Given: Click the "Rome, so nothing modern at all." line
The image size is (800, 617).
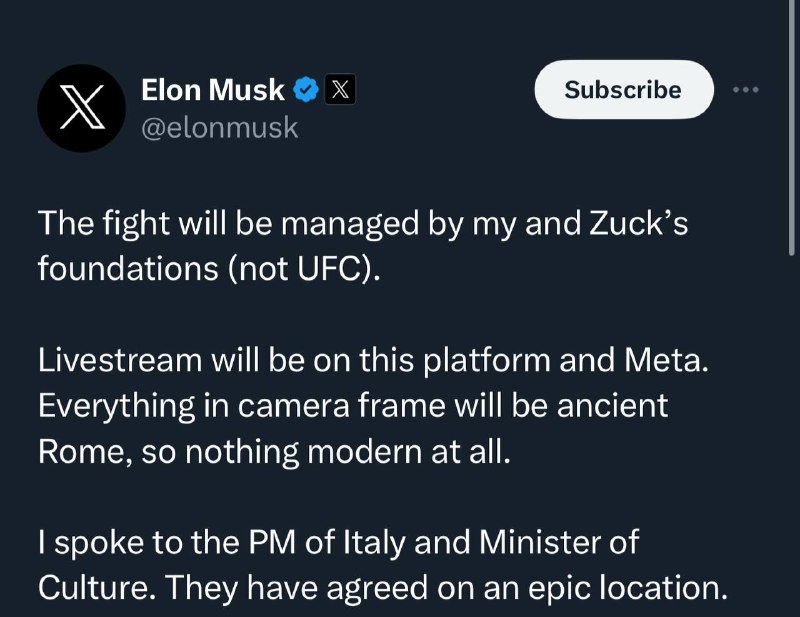Looking at the screenshot, I should [x=274, y=451].
